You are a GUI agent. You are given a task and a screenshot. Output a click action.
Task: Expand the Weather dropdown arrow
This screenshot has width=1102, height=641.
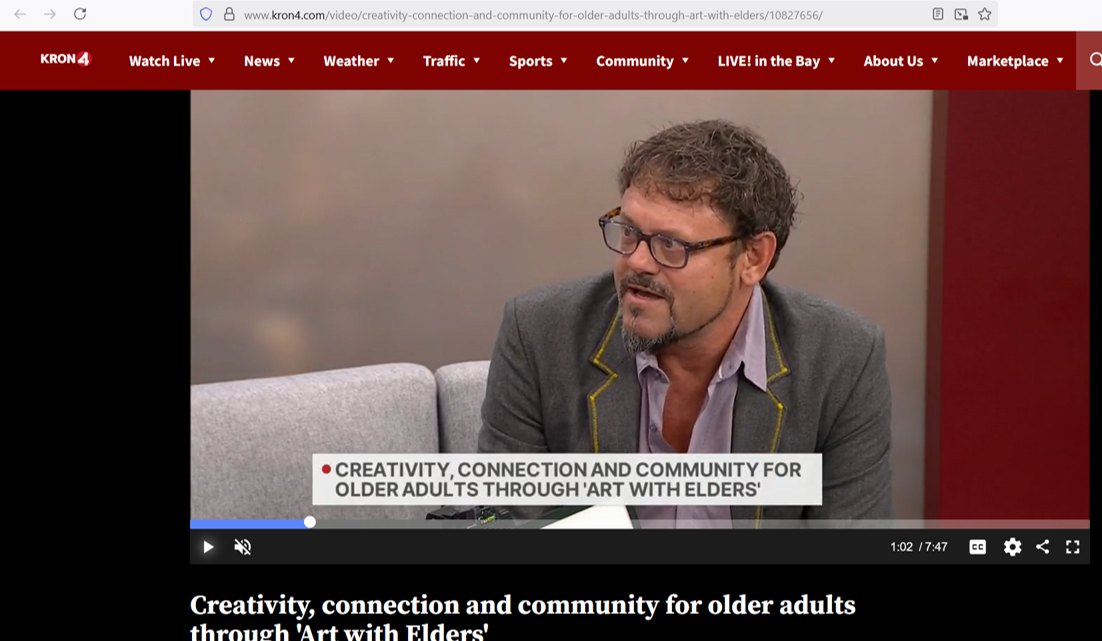391,60
